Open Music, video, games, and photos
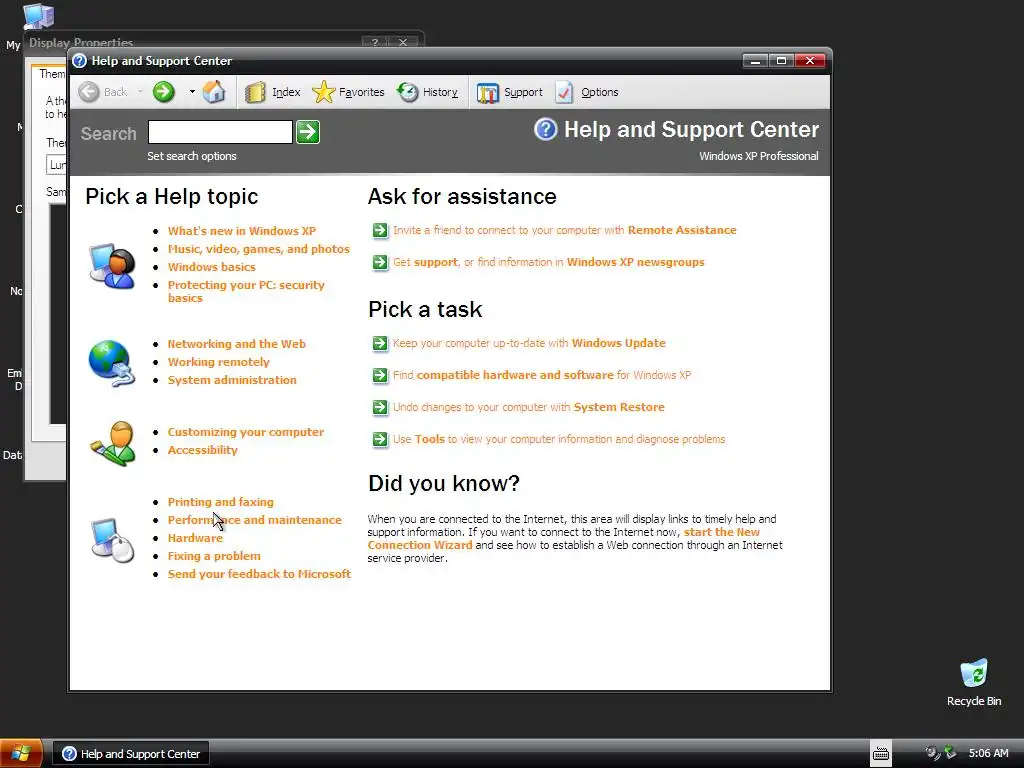 click(x=259, y=249)
